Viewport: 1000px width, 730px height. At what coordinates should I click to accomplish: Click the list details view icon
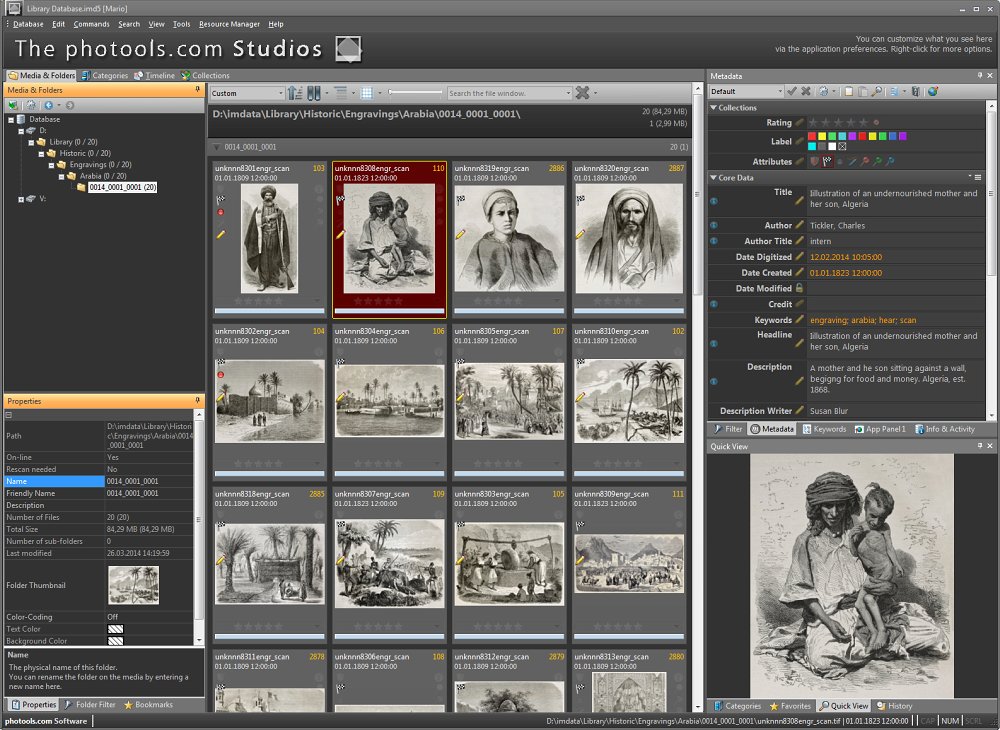coord(341,93)
